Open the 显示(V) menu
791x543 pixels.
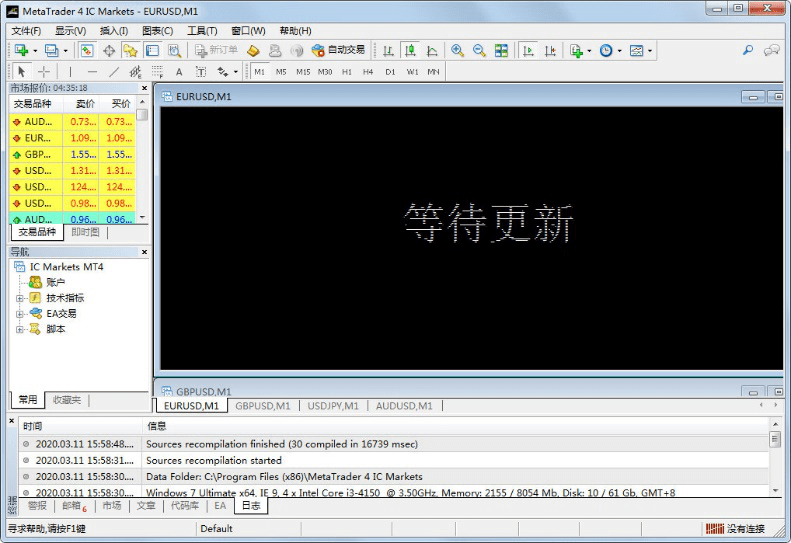(70, 31)
